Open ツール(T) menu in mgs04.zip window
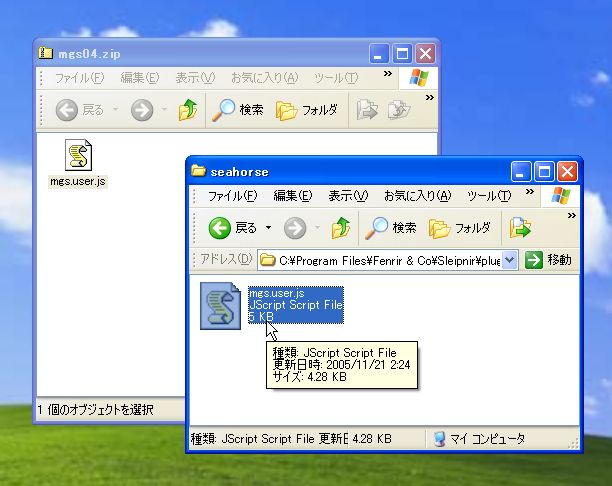This screenshot has width=612, height=486. click(336, 78)
